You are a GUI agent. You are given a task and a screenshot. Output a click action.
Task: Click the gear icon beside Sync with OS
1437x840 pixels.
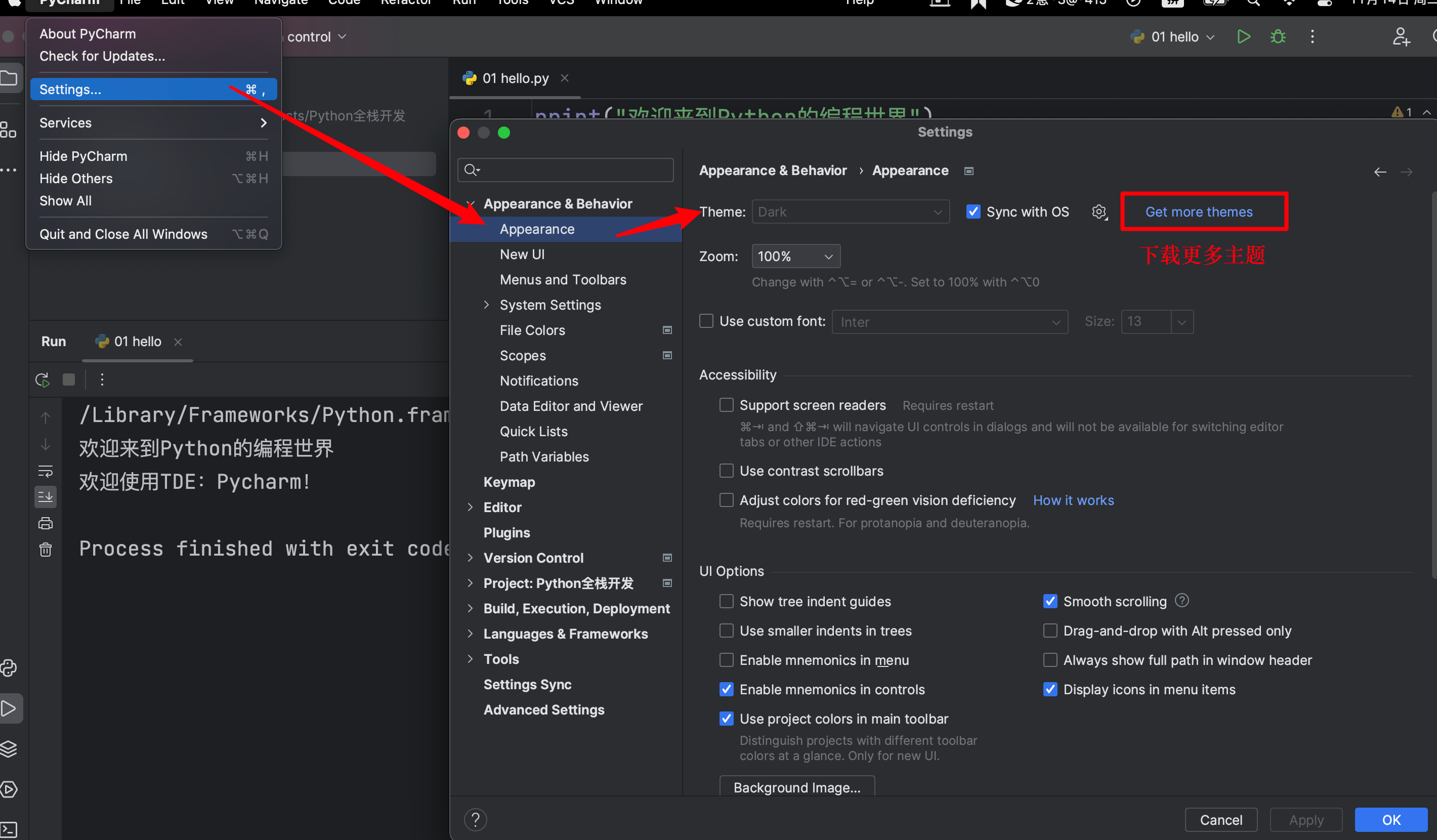1099,212
